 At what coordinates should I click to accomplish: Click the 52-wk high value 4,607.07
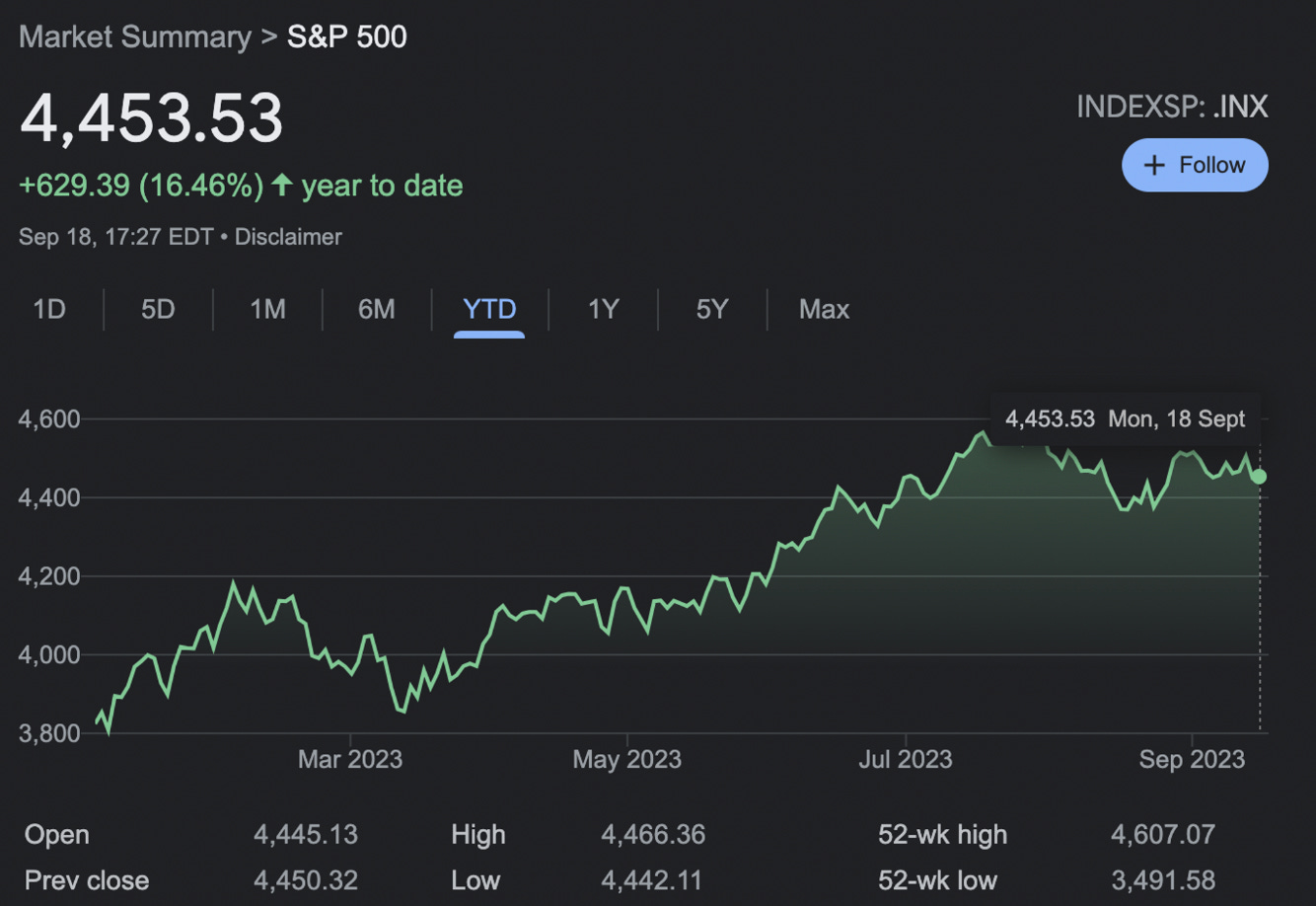pos(1163,835)
